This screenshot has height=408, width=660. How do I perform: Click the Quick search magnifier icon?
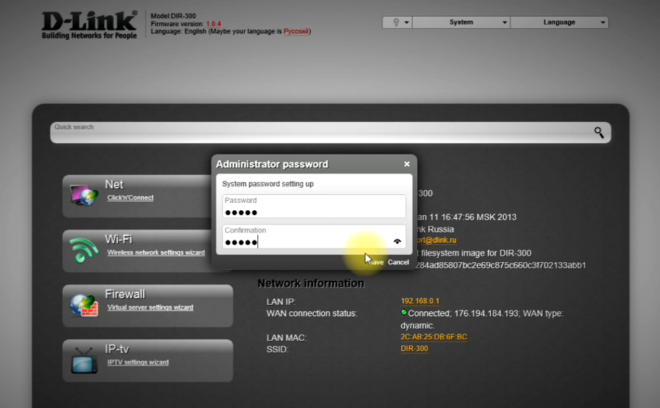[x=600, y=132]
